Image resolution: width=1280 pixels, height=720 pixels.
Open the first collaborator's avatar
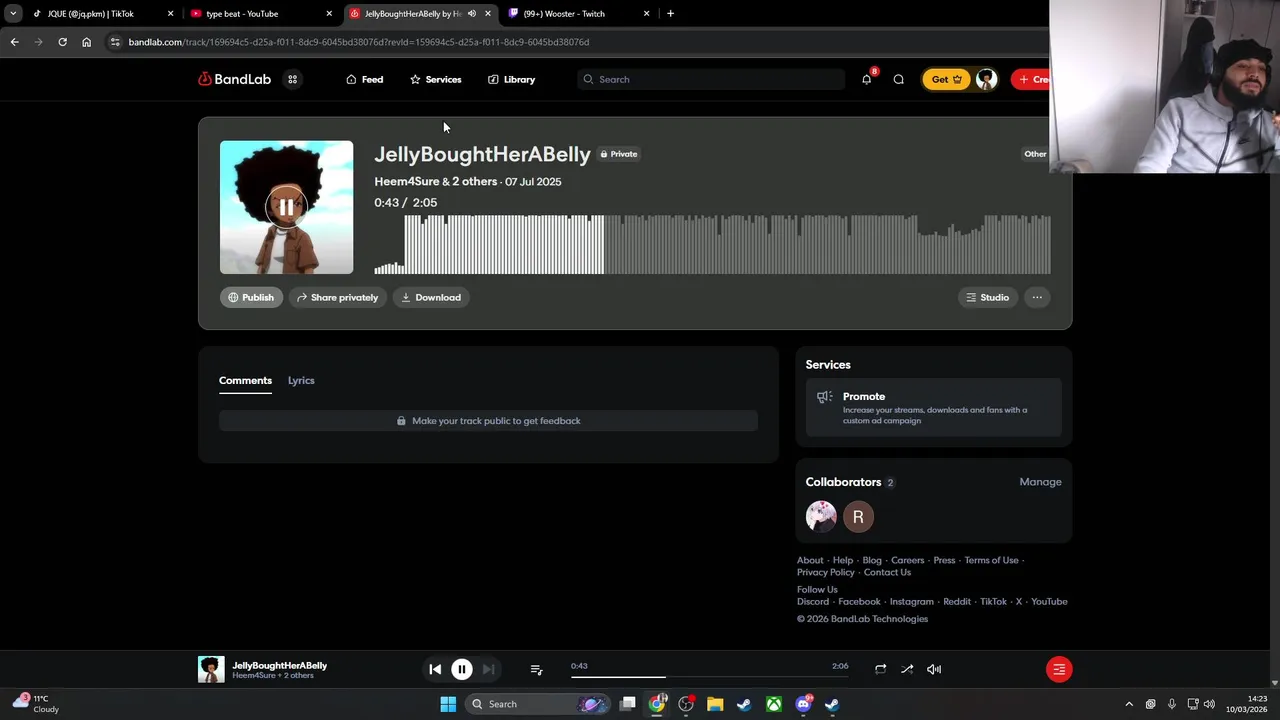[821, 516]
